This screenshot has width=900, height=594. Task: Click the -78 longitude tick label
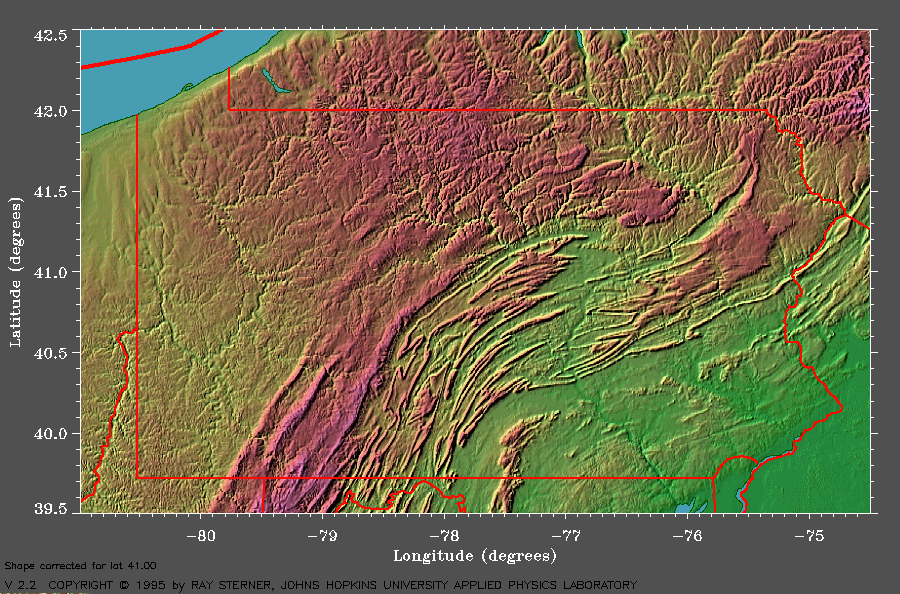click(444, 535)
